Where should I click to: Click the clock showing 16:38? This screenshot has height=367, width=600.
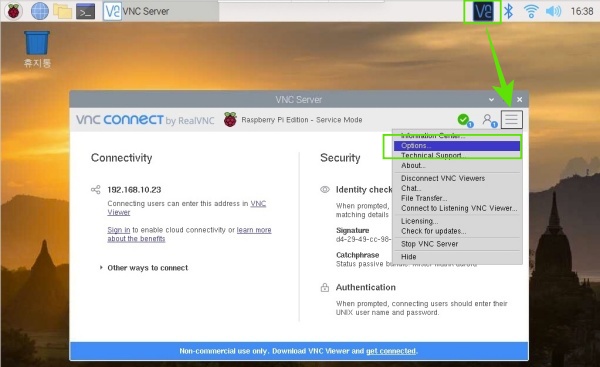(x=582, y=11)
